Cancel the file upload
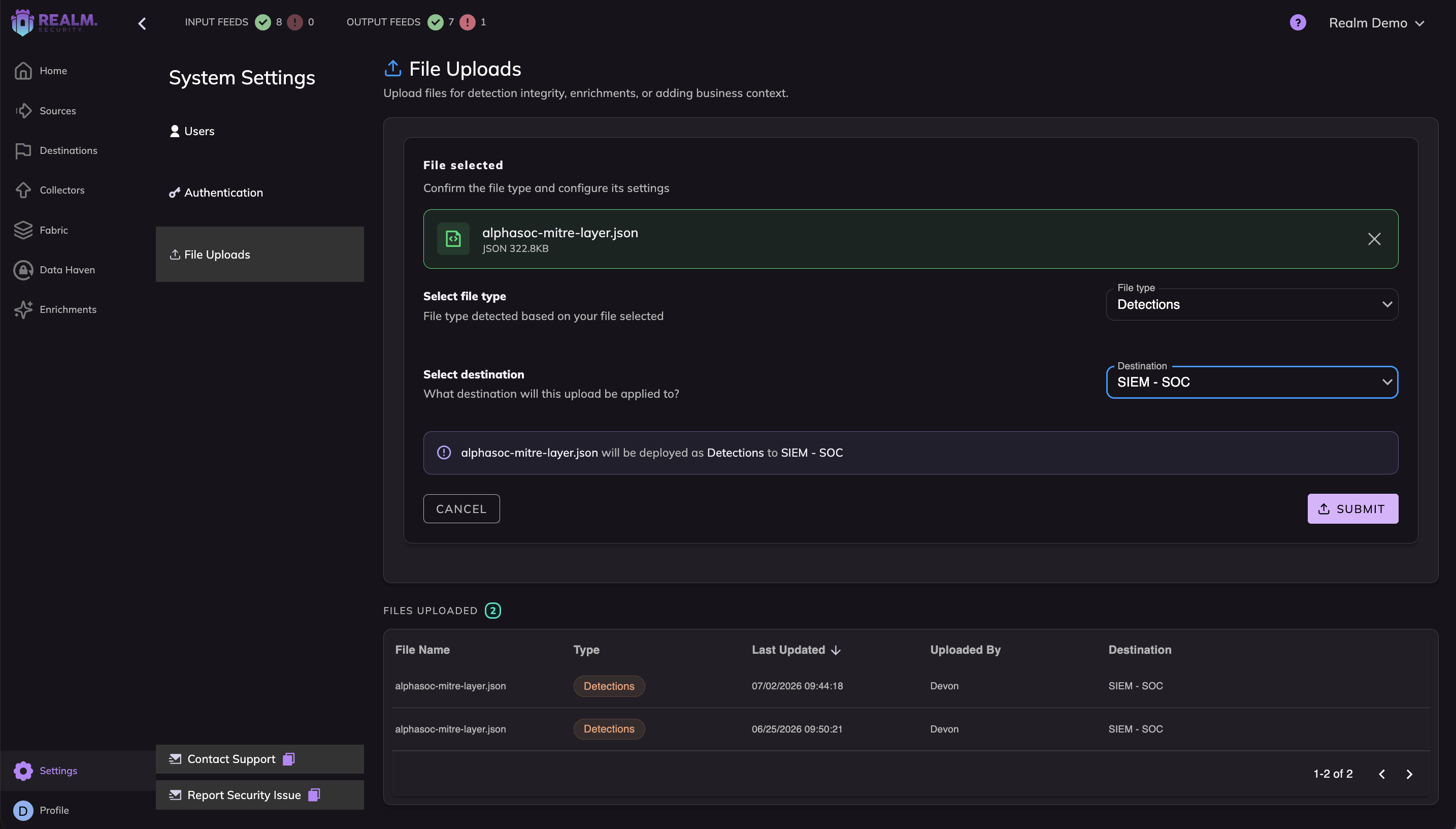Image resolution: width=1456 pixels, height=829 pixels. tap(461, 509)
